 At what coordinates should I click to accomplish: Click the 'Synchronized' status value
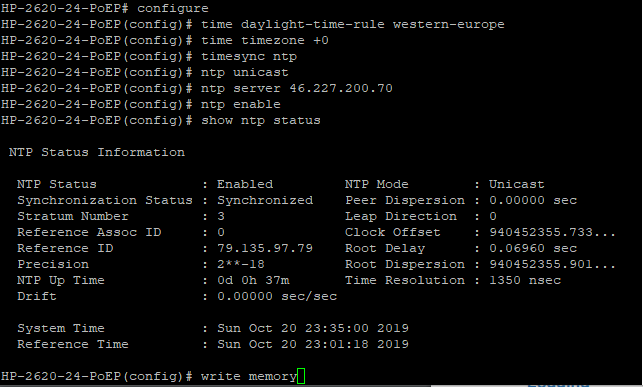point(265,200)
